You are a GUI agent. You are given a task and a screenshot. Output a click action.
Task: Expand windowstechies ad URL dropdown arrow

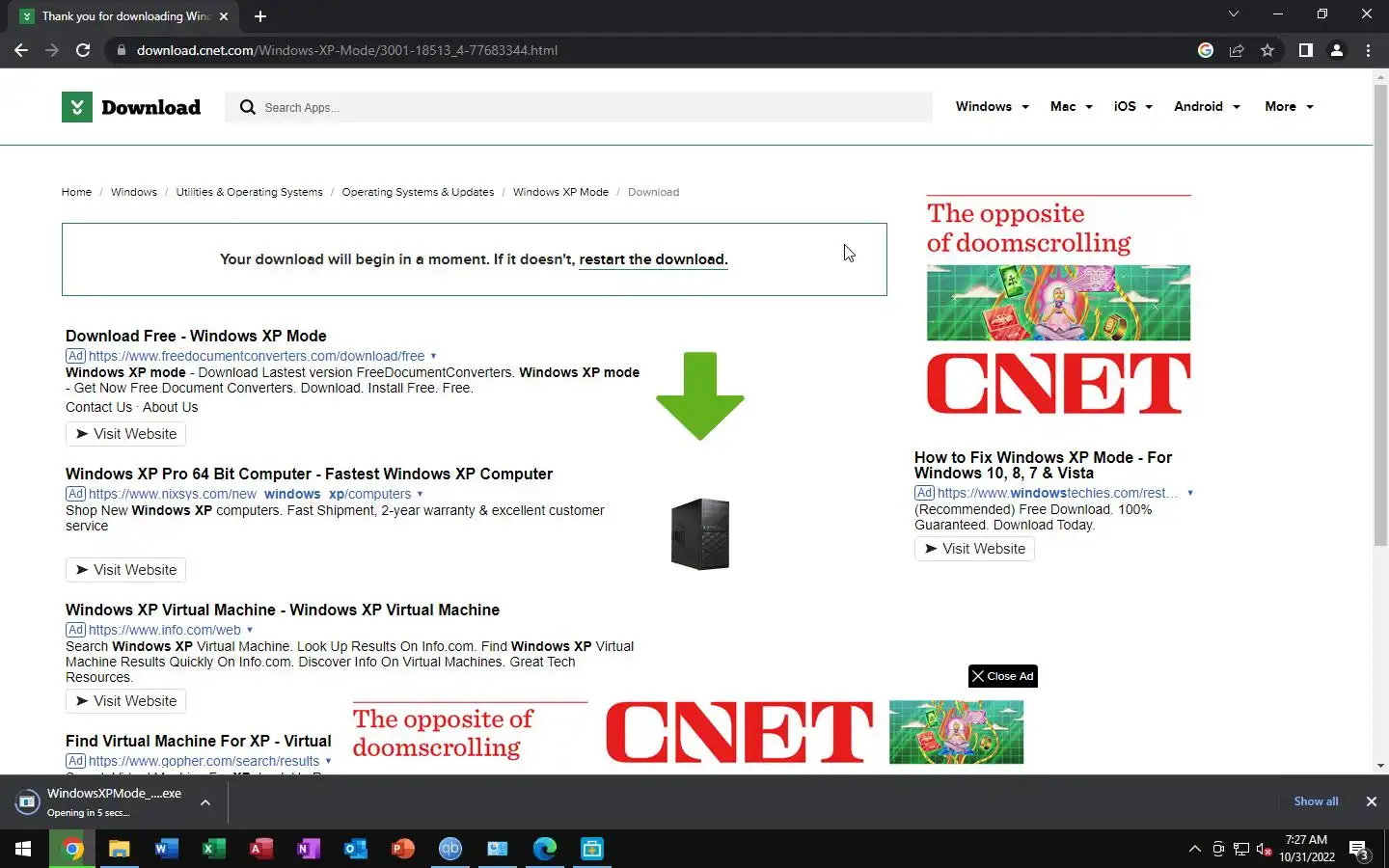point(1190,493)
